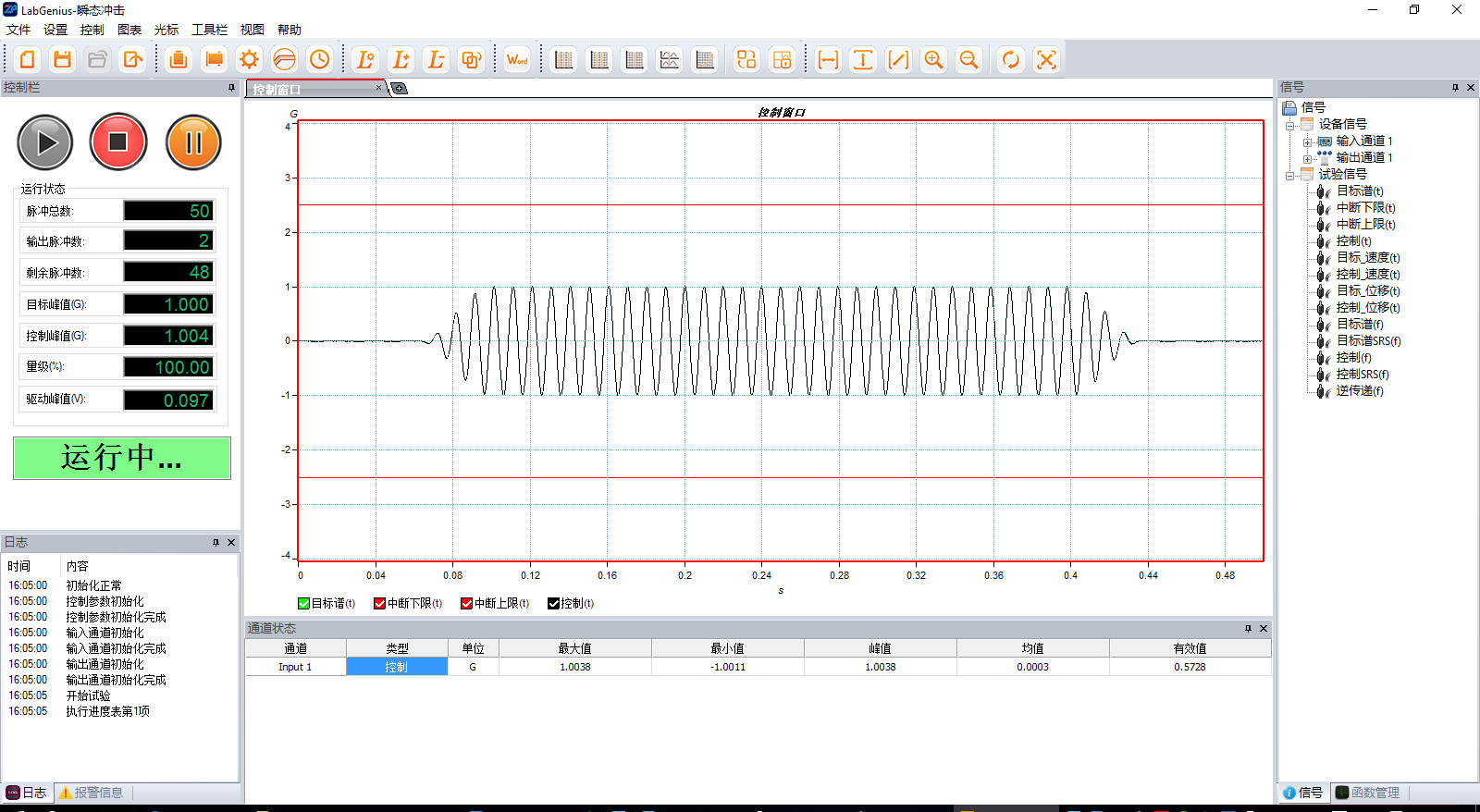Screen dimensions: 1480x812
Task: Click the Word report export icon
Action: pyautogui.click(x=517, y=60)
